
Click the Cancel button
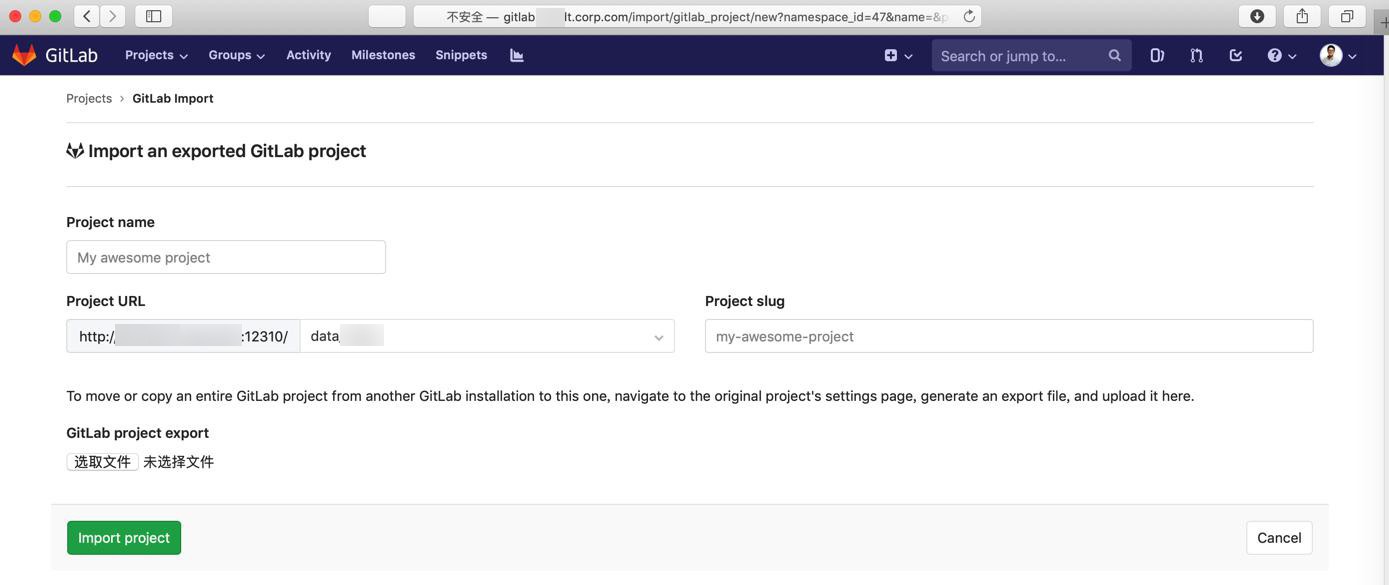(x=1279, y=538)
